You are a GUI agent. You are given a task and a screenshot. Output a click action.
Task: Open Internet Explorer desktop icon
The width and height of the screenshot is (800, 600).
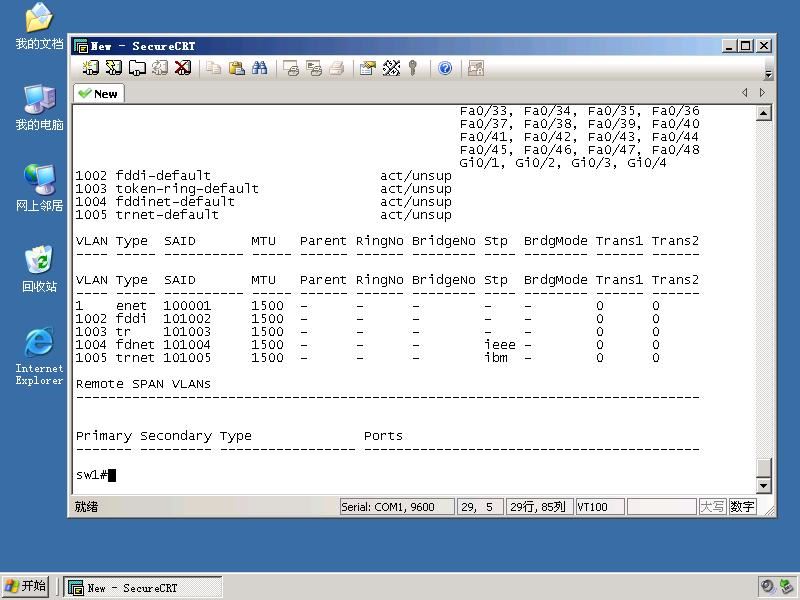tap(39, 356)
